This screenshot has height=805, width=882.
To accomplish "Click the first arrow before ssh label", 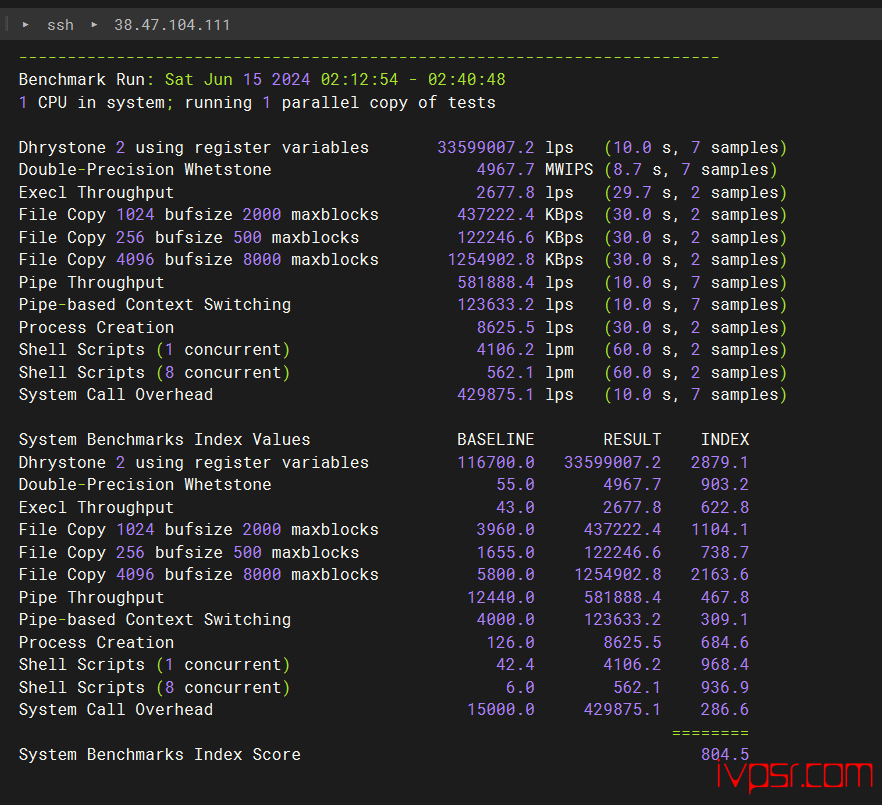I will click(x=25, y=25).
